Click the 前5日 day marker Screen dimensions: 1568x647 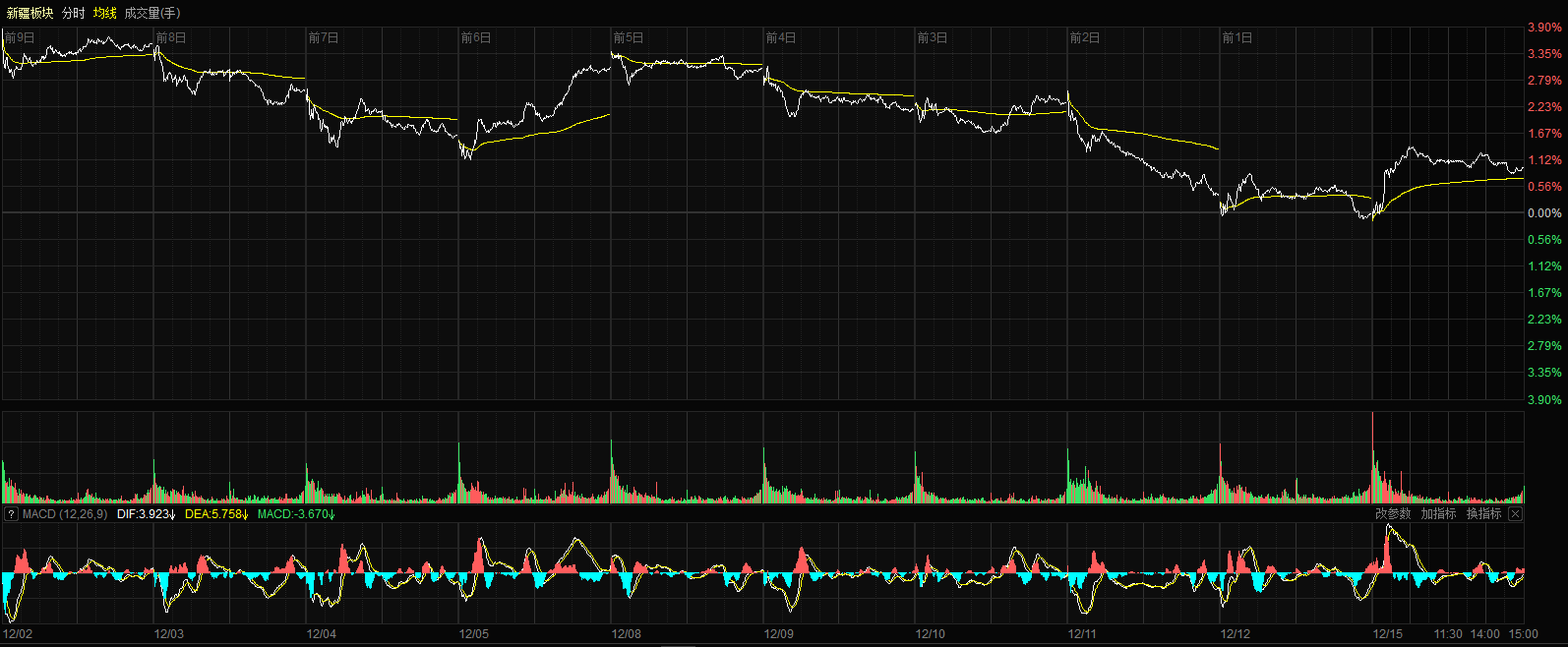(x=629, y=38)
